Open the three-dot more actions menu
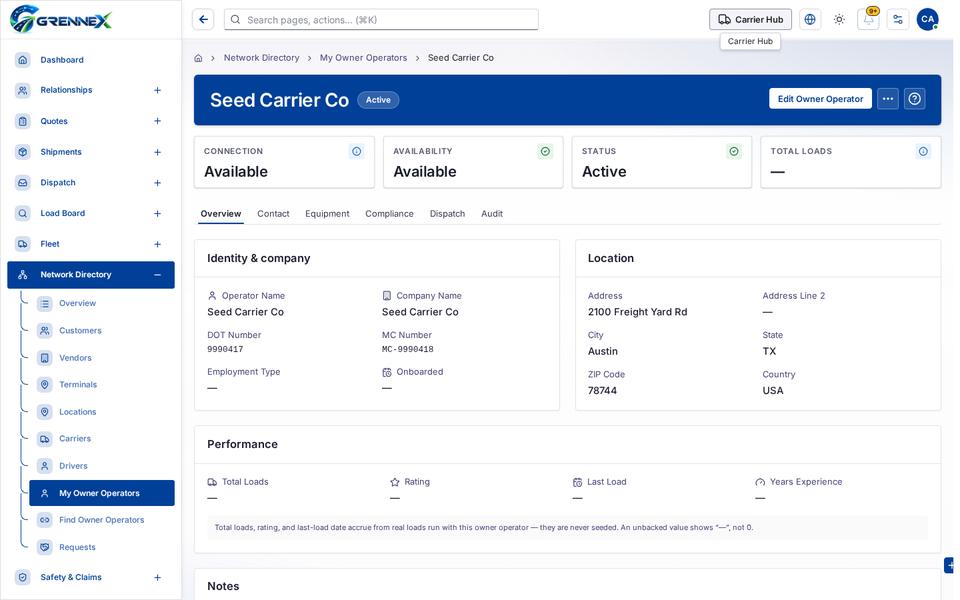960x600 pixels. pos(887,99)
